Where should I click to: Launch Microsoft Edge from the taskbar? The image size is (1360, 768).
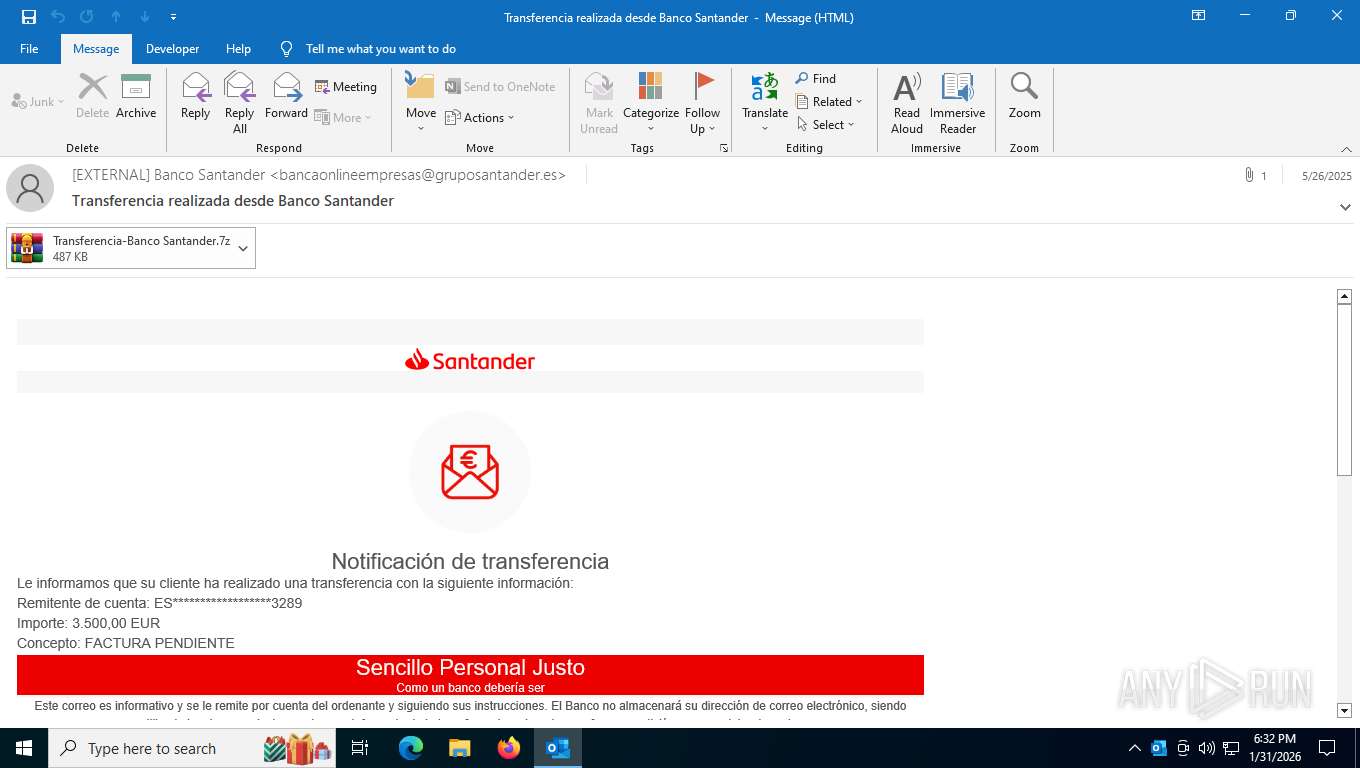(410, 748)
